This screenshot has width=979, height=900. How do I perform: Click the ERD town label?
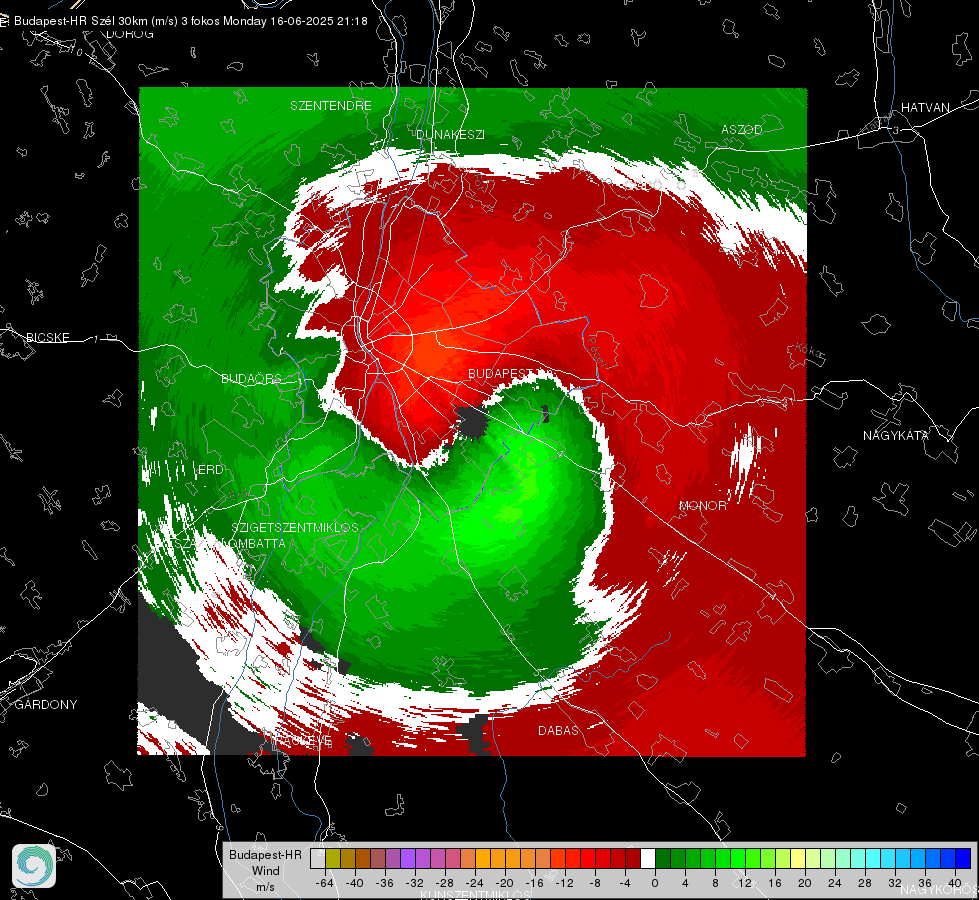[x=210, y=470]
